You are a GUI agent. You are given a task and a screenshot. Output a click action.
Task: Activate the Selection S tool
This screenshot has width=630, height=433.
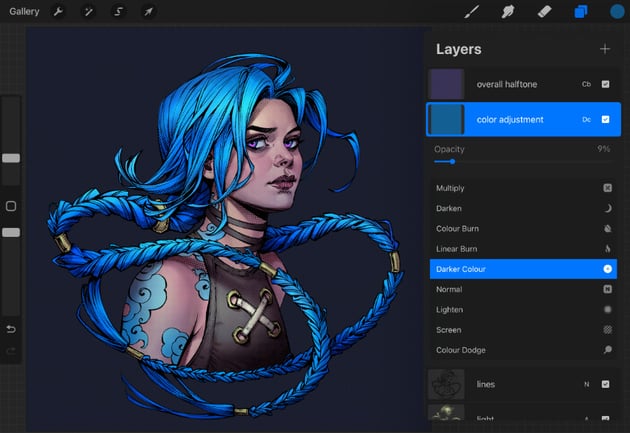point(118,11)
